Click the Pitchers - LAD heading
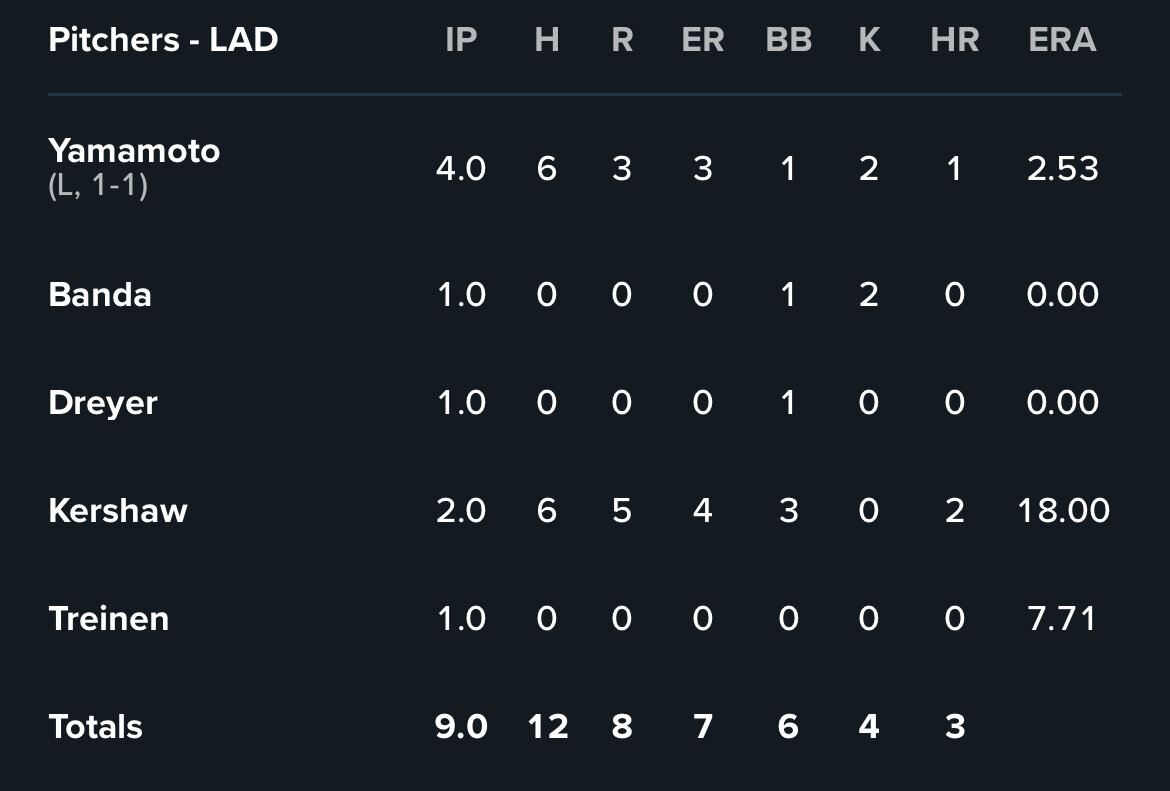 tap(163, 40)
